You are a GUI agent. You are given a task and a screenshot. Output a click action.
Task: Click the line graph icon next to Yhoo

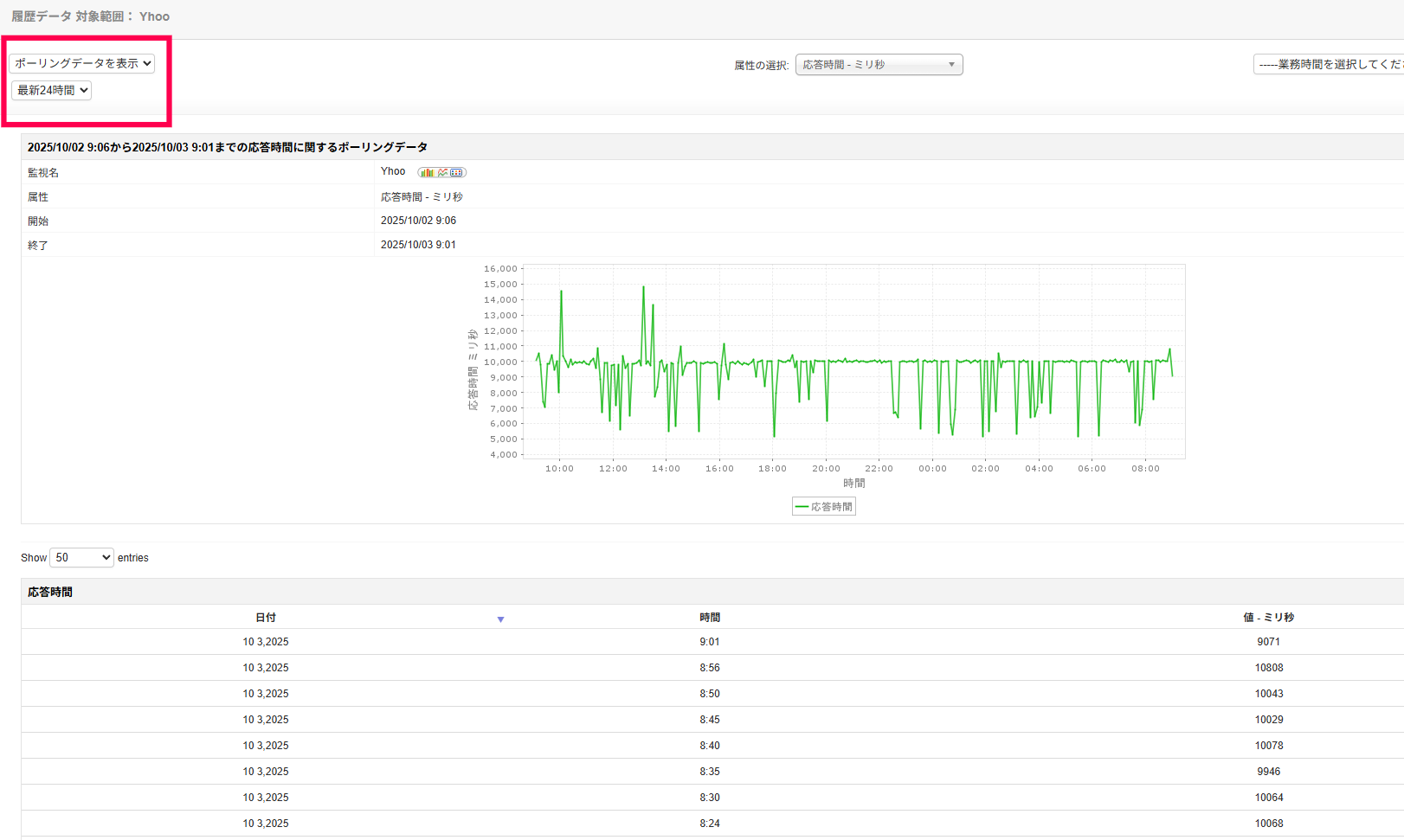[x=442, y=172]
